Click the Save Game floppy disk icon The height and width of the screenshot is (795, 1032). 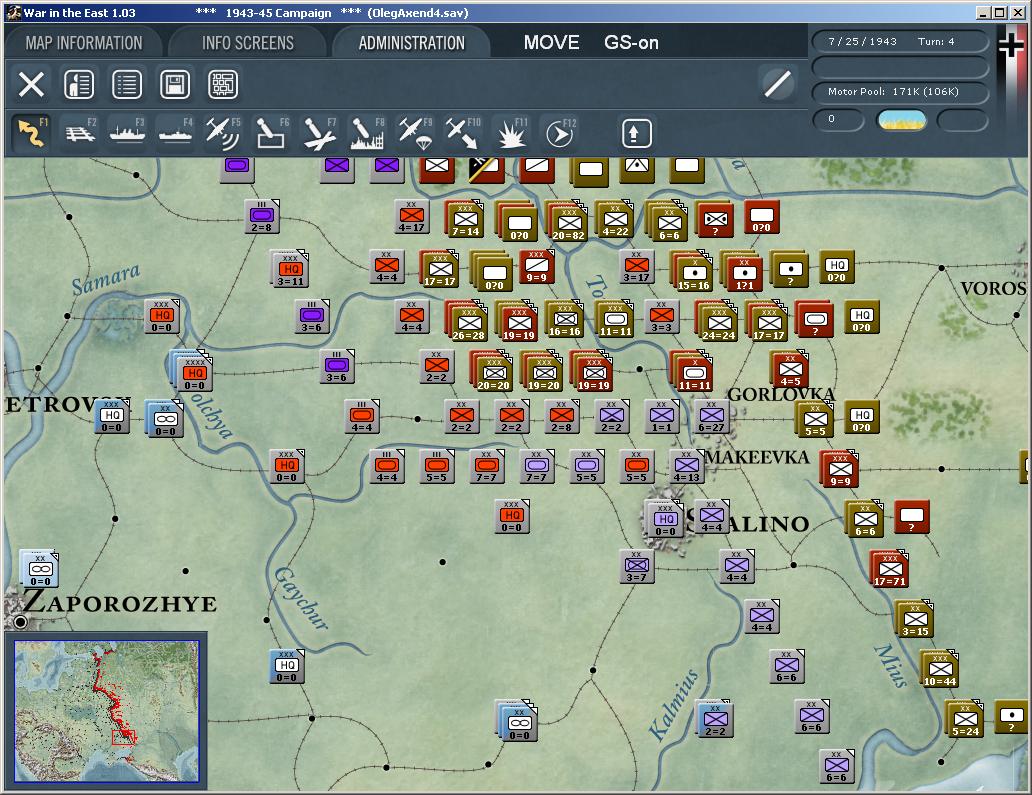175,84
